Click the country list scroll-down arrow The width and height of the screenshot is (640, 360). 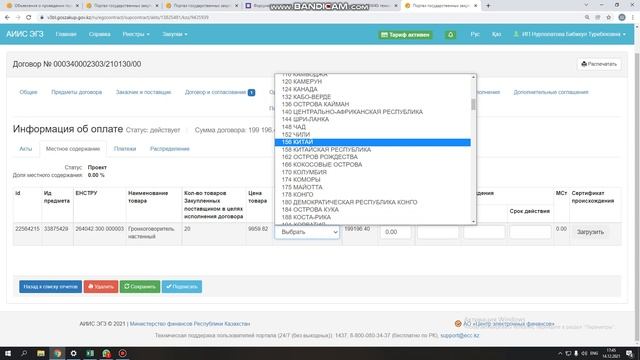point(473,222)
